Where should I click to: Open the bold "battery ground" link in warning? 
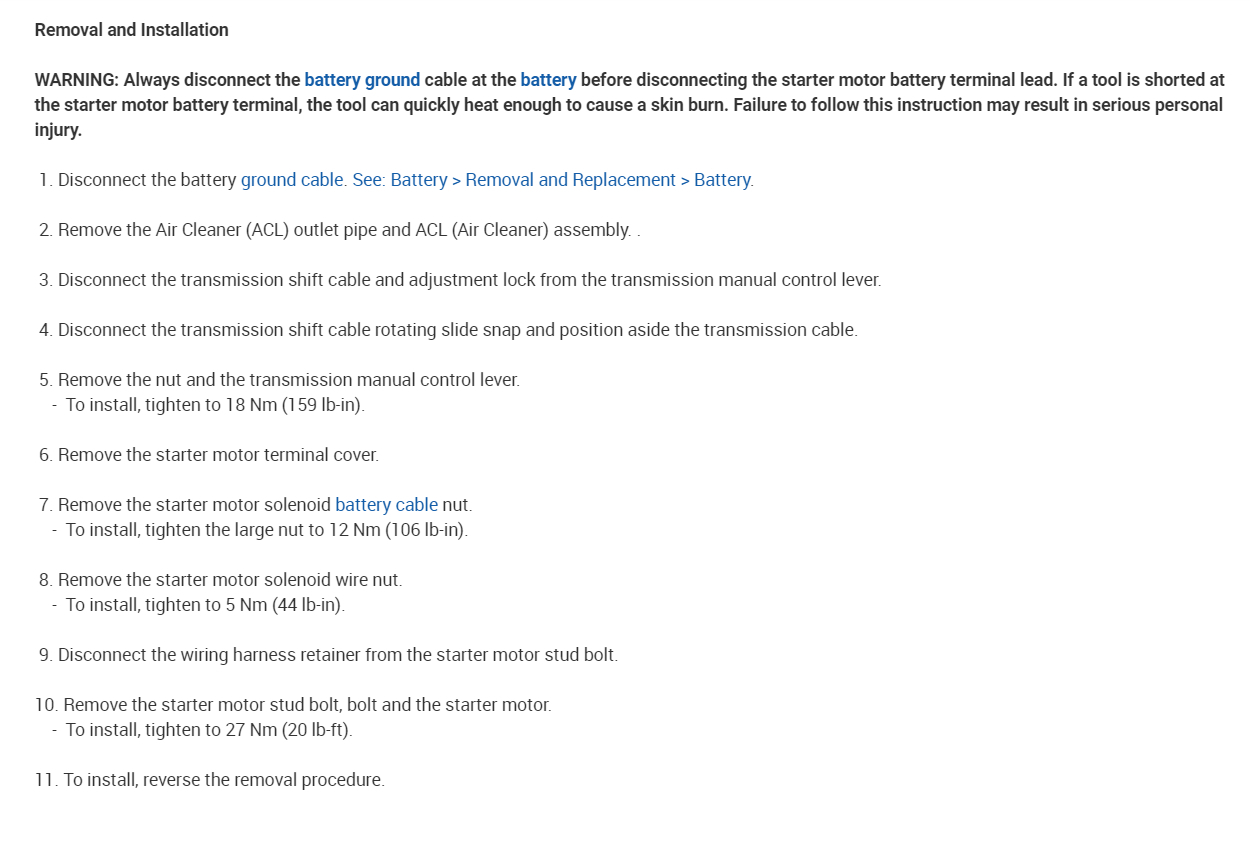(362, 80)
